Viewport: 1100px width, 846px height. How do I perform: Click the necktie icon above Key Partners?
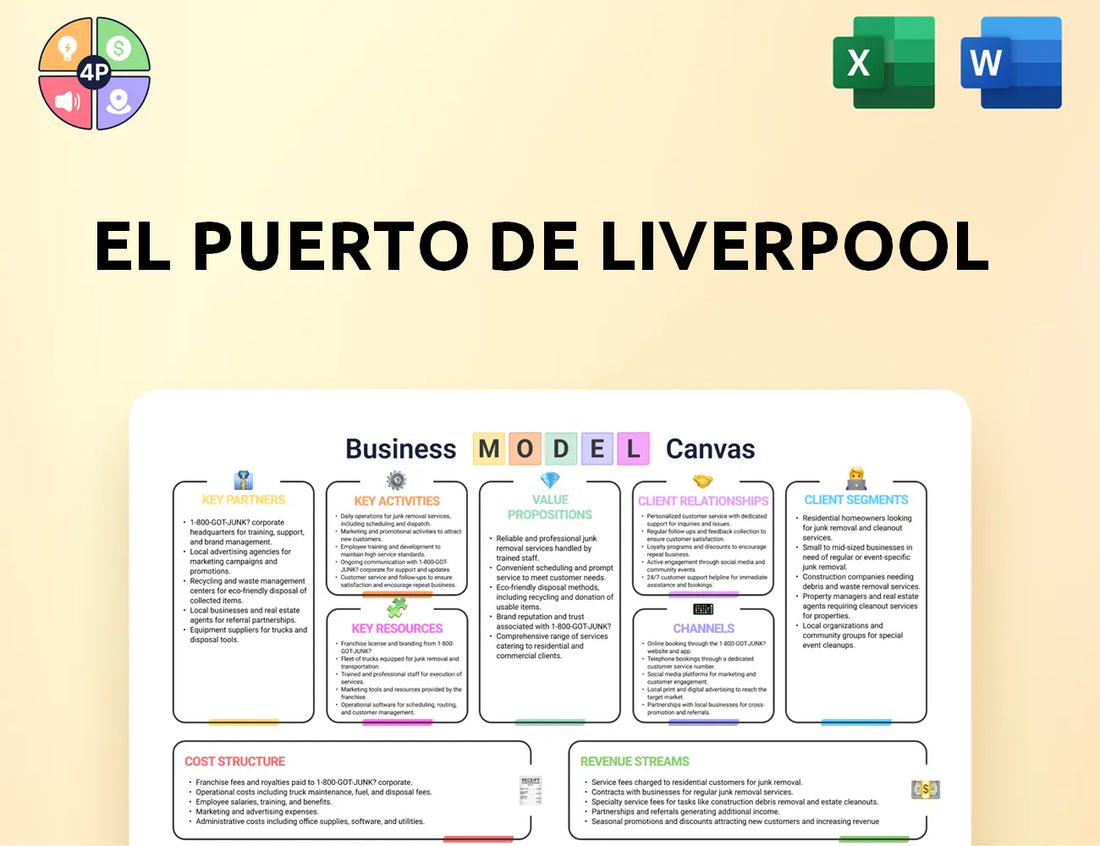[243, 481]
